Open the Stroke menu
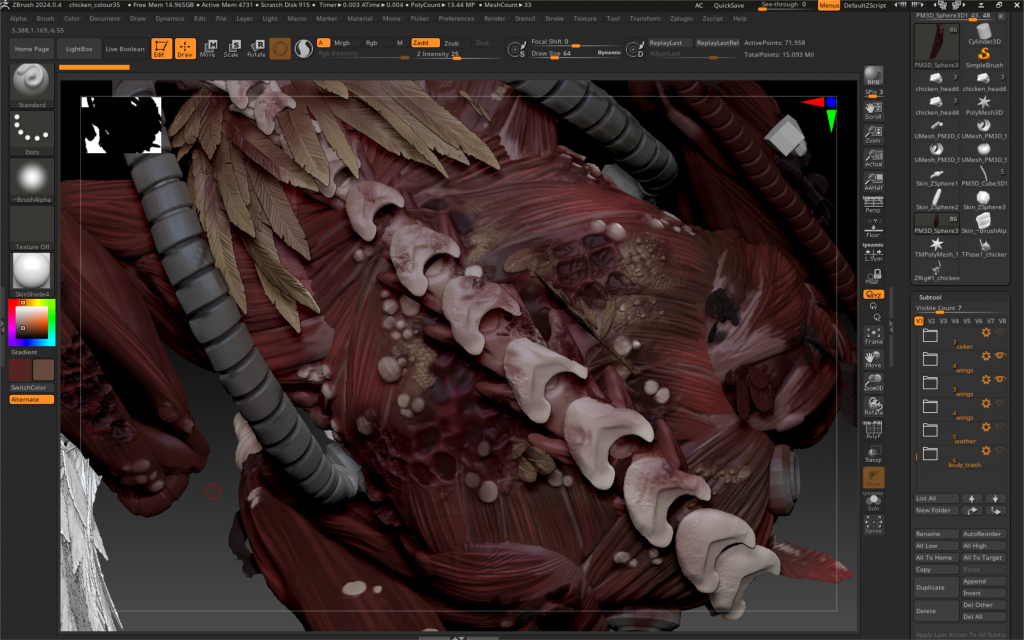The image size is (1024, 640). [554, 18]
